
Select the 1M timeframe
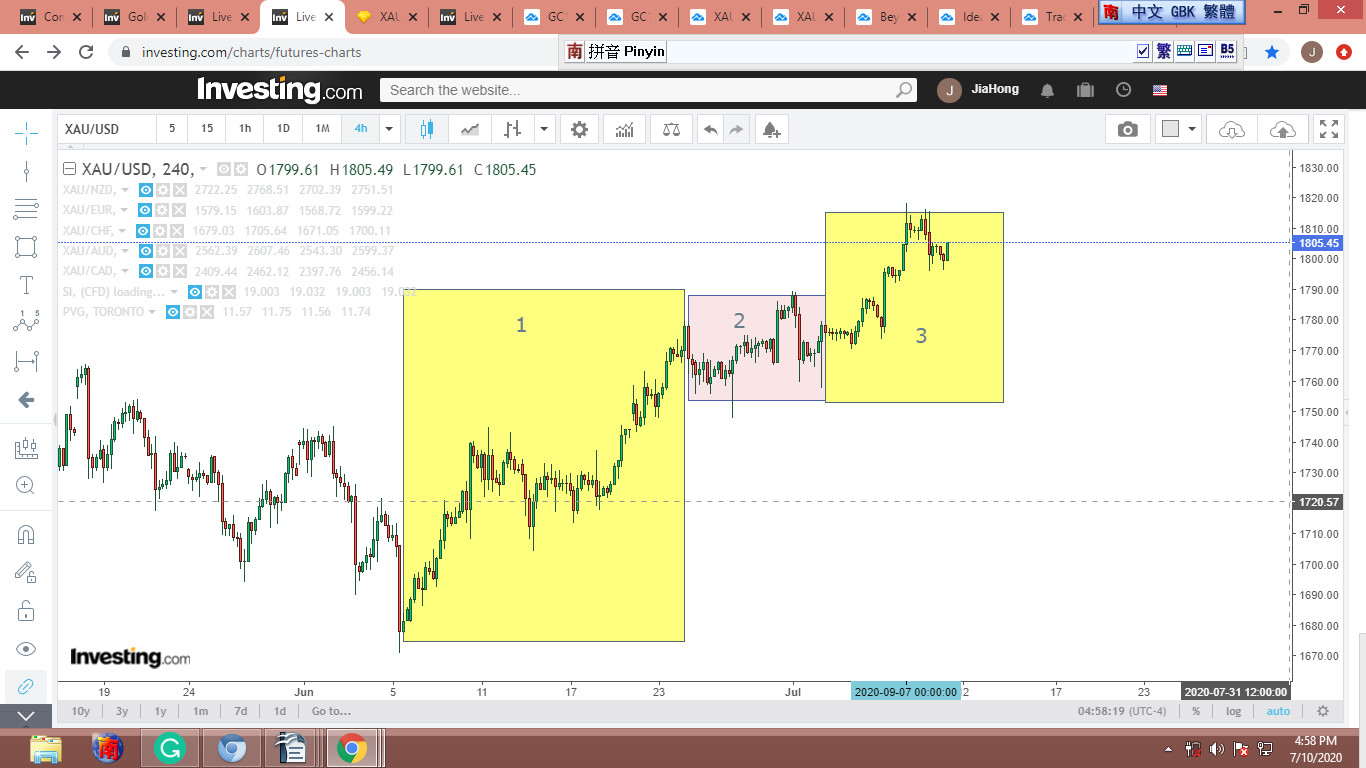tap(322, 129)
